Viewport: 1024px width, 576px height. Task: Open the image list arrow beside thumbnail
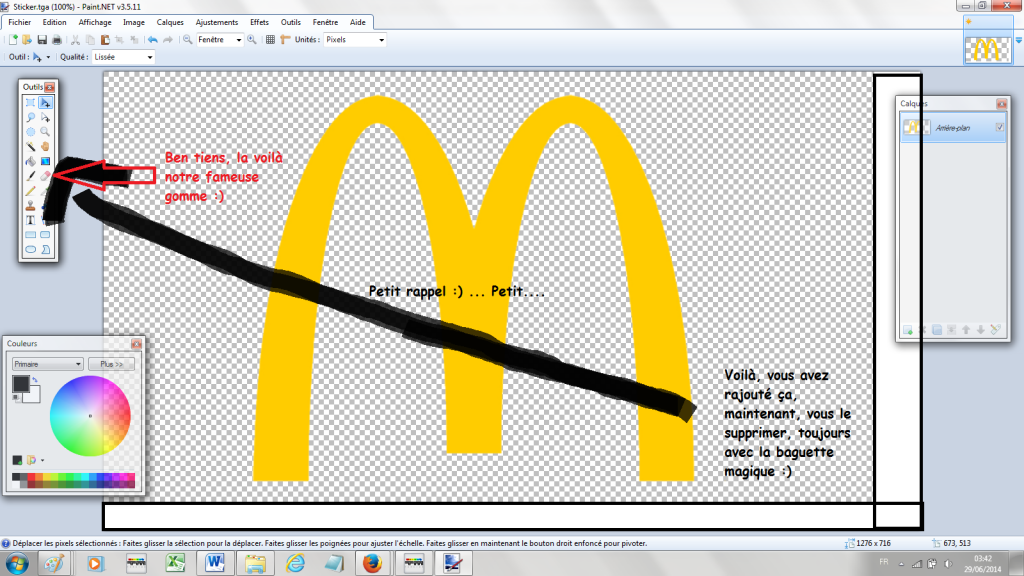pos(1019,40)
